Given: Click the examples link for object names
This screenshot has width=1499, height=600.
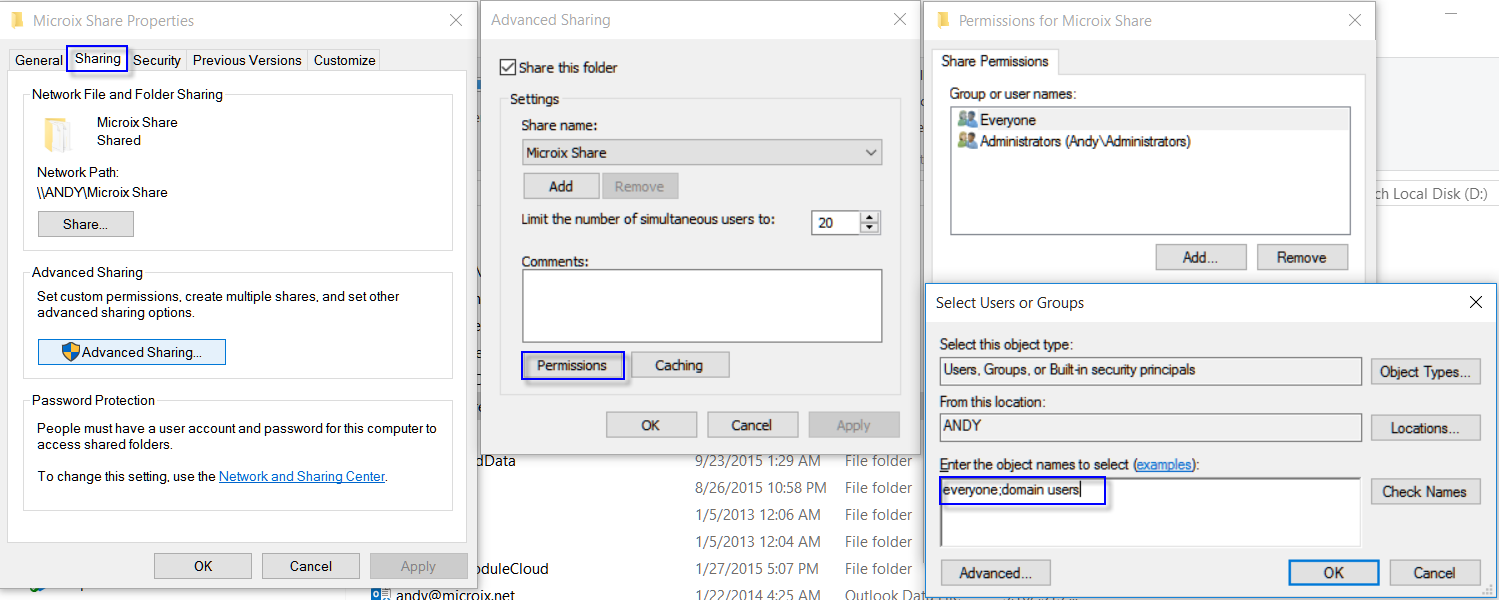Looking at the screenshot, I should pyautogui.click(x=1164, y=464).
